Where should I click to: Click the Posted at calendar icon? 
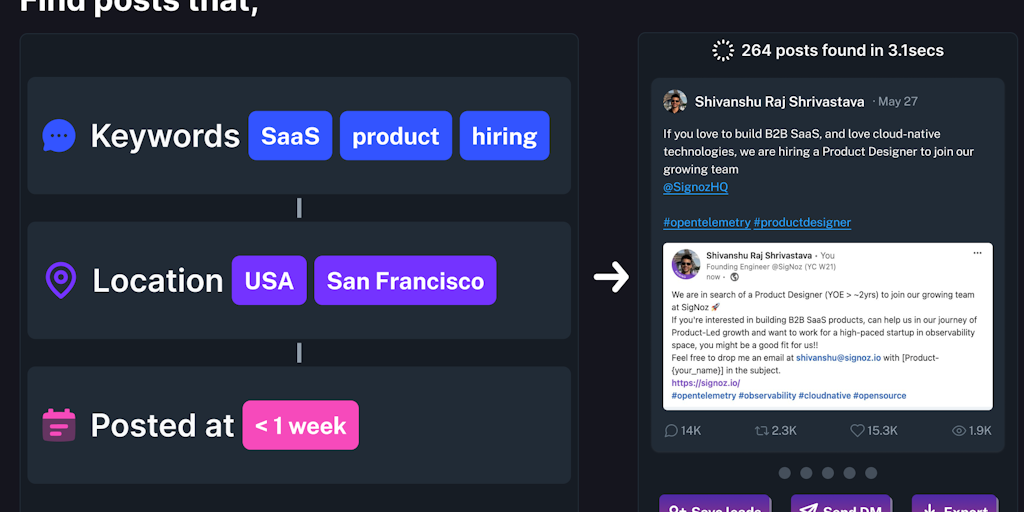[59, 425]
